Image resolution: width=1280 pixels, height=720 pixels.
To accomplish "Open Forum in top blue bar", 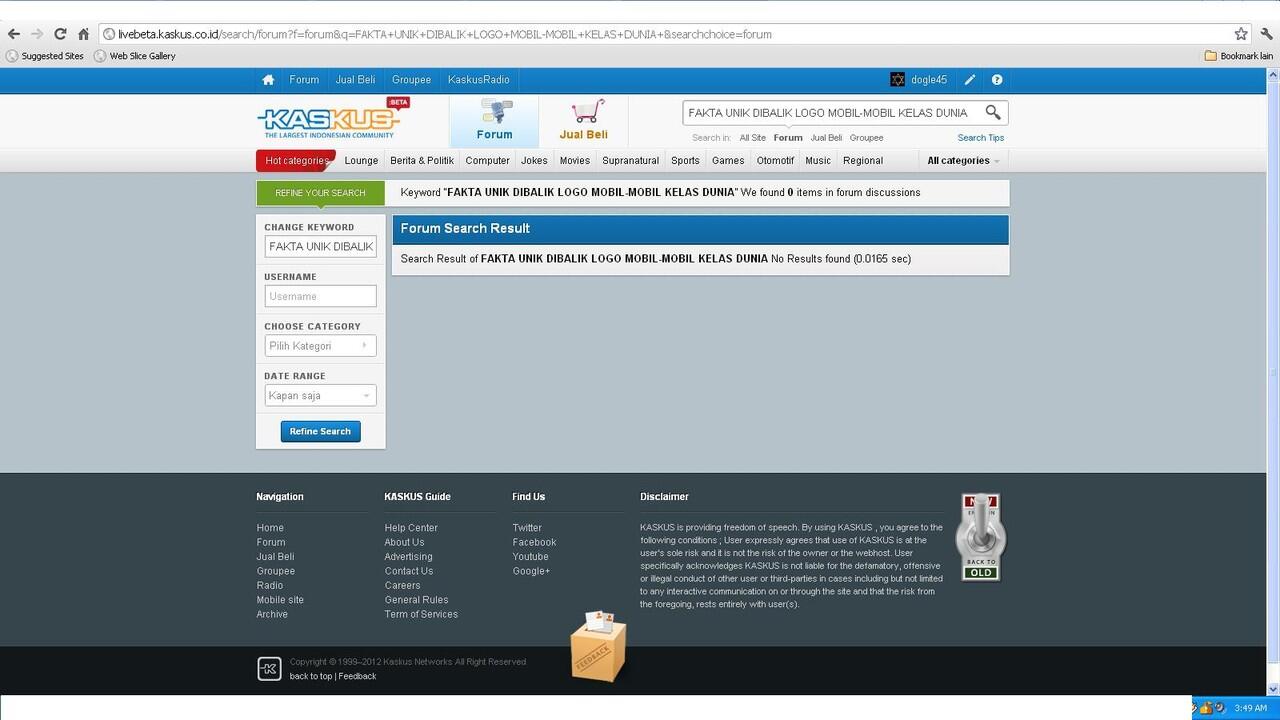I will pos(304,80).
